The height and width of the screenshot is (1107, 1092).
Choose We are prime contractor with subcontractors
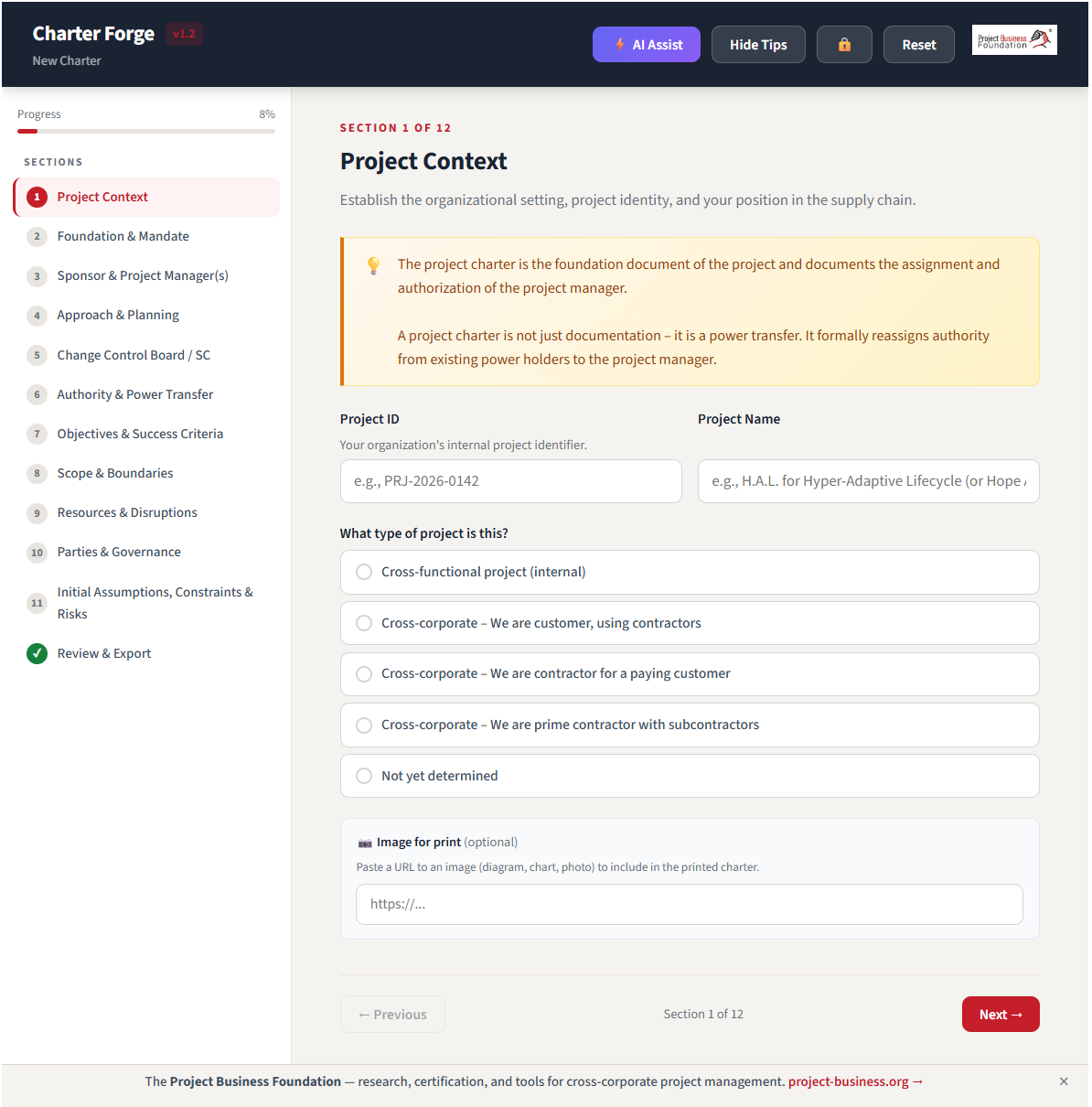click(x=364, y=725)
